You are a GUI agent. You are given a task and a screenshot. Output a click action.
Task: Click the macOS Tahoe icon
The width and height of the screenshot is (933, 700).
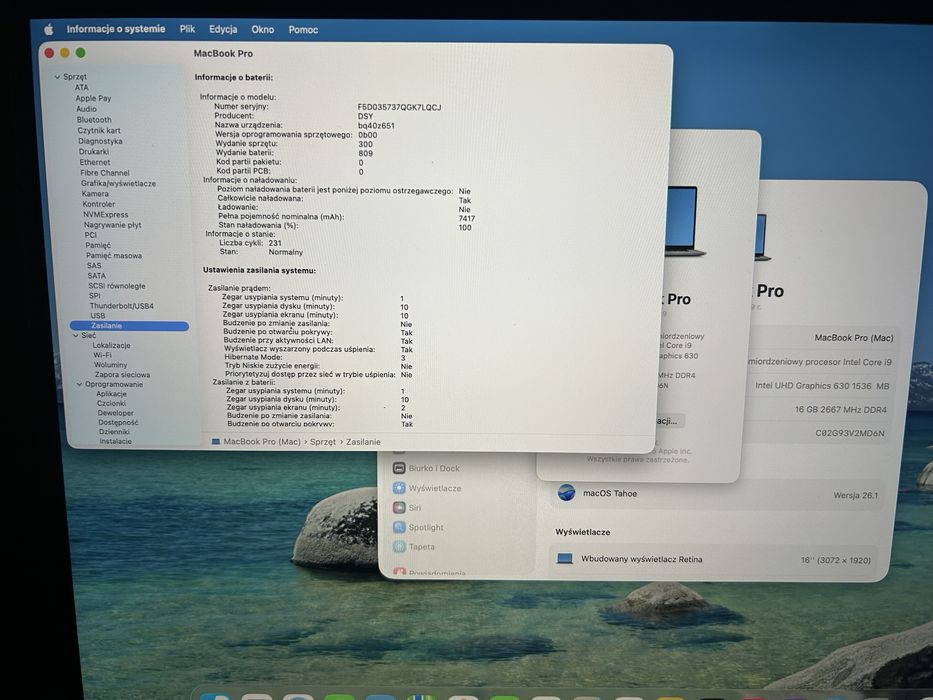tap(566, 493)
